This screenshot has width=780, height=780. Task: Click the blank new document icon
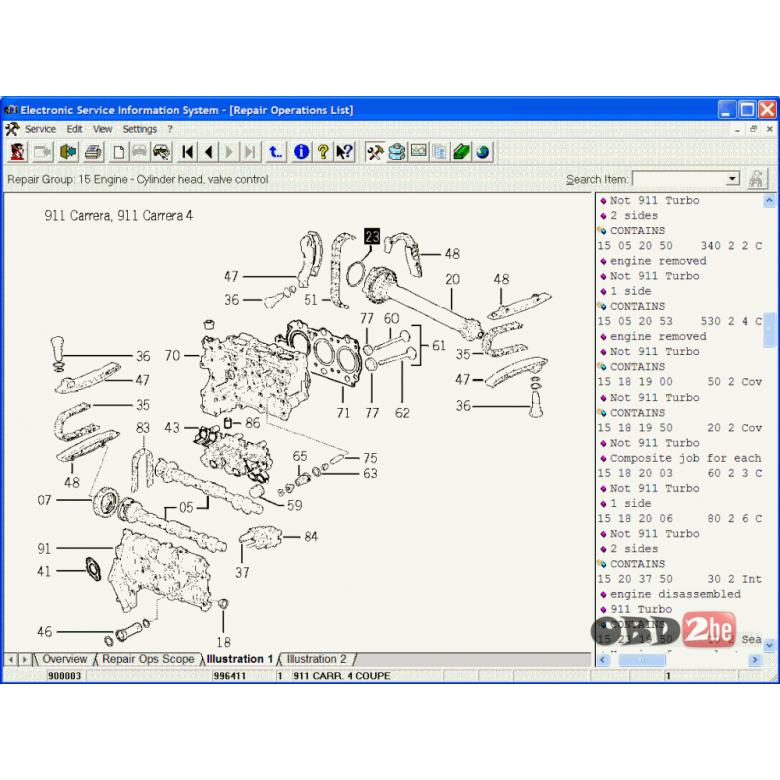(x=118, y=152)
